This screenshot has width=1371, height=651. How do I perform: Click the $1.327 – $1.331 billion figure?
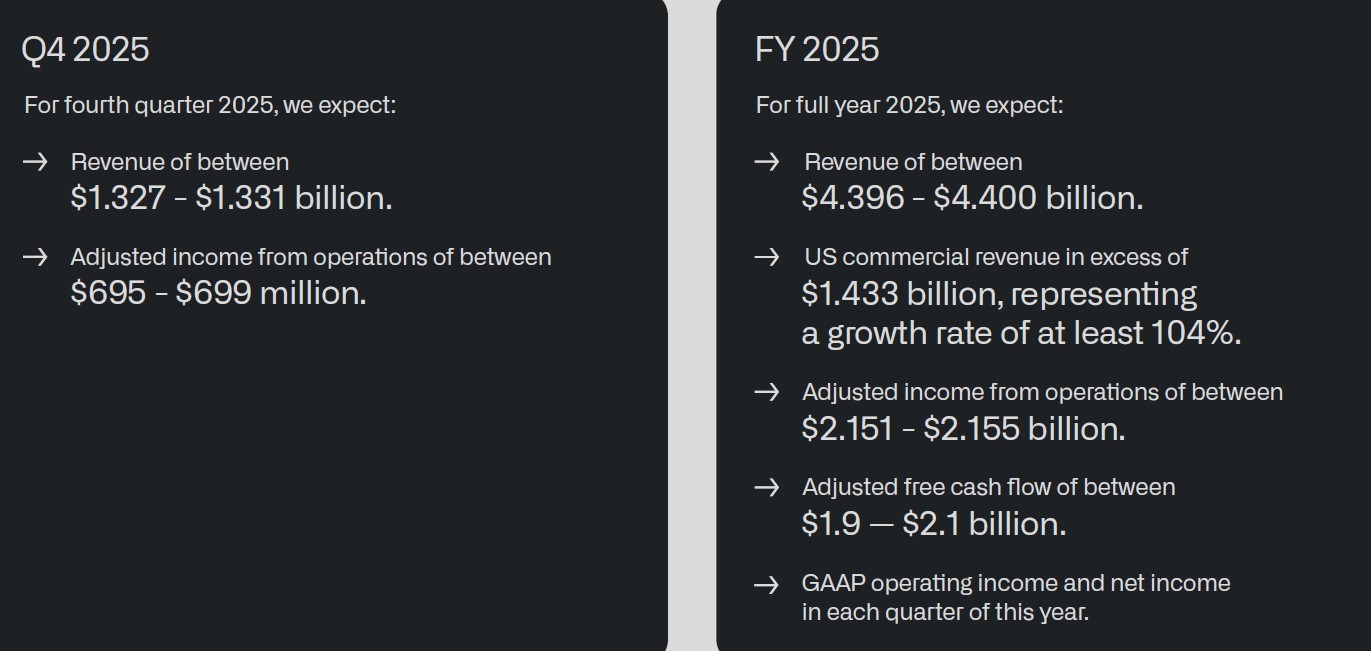click(231, 198)
